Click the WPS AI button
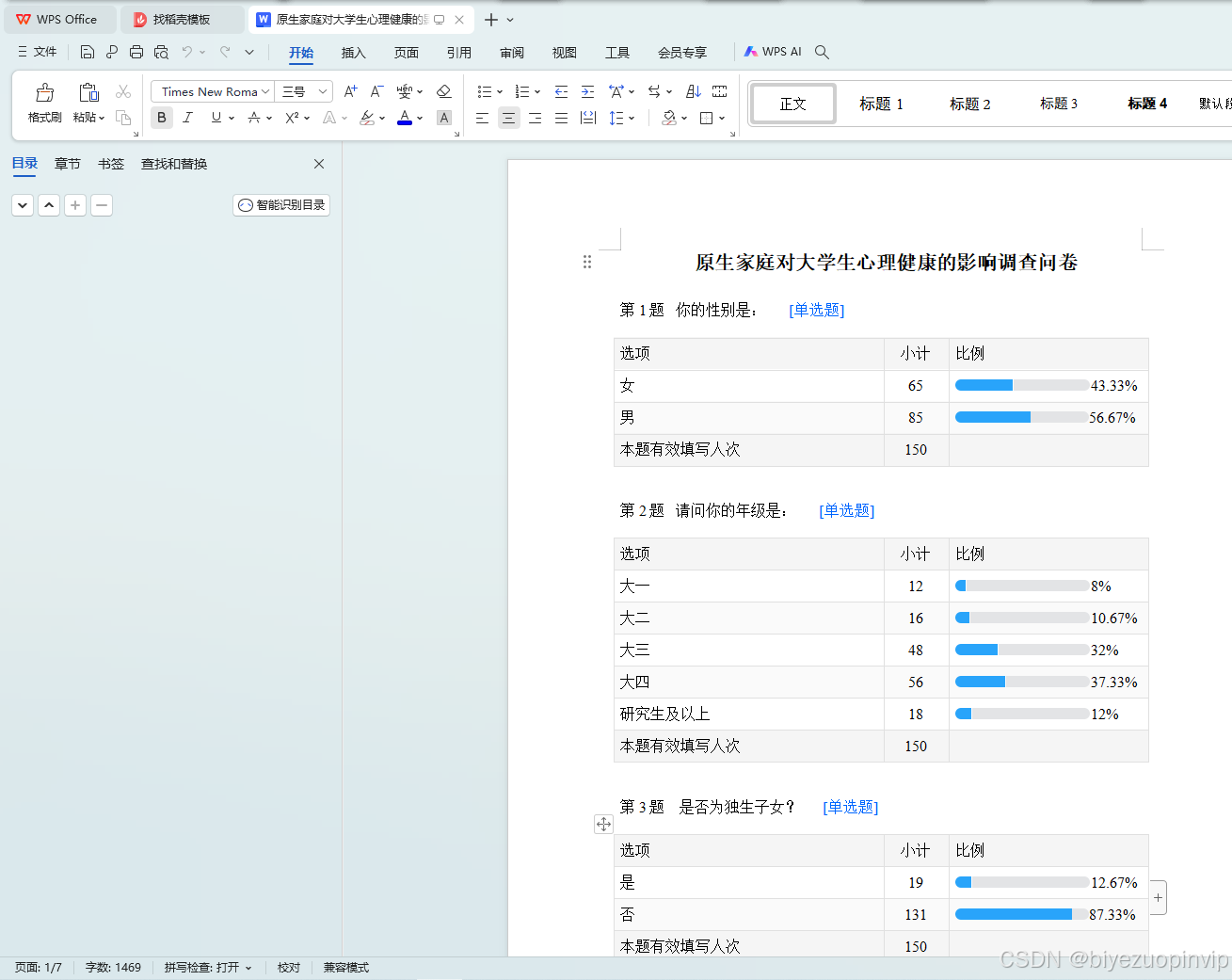Viewport: 1232px width, 980px height. (773, 52)
